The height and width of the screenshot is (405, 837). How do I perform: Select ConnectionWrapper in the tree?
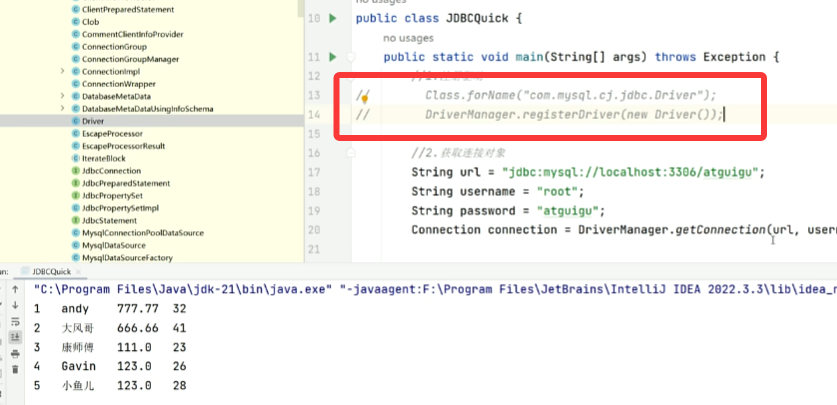(119, 84)
